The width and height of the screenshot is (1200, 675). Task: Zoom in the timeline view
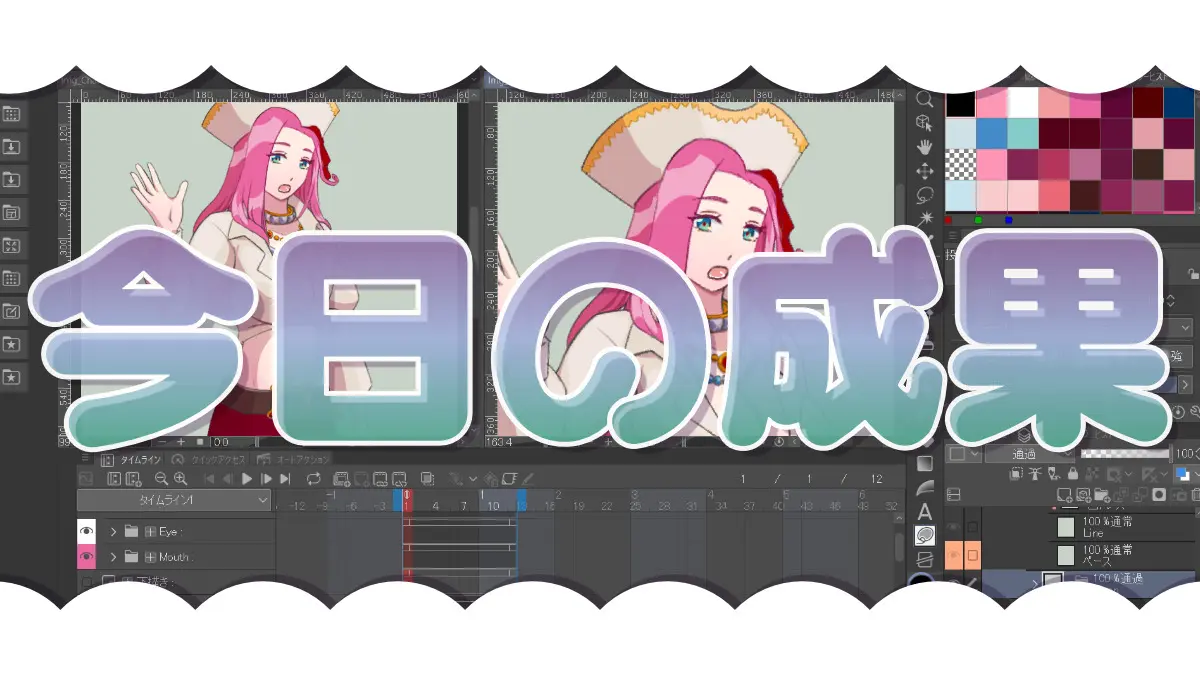click(180, 480)
